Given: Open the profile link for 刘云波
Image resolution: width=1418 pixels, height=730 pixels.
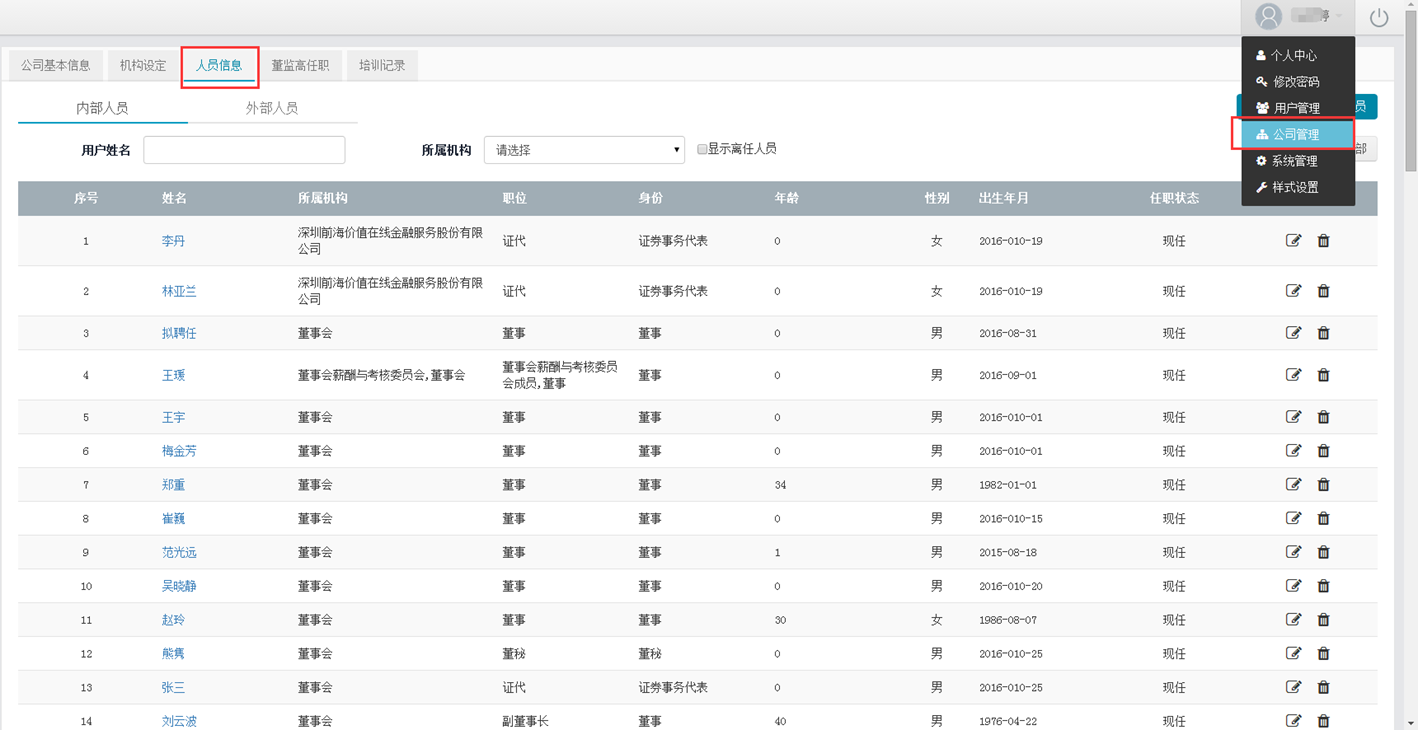Looking at the screenshot, I should tap(179, 721).
